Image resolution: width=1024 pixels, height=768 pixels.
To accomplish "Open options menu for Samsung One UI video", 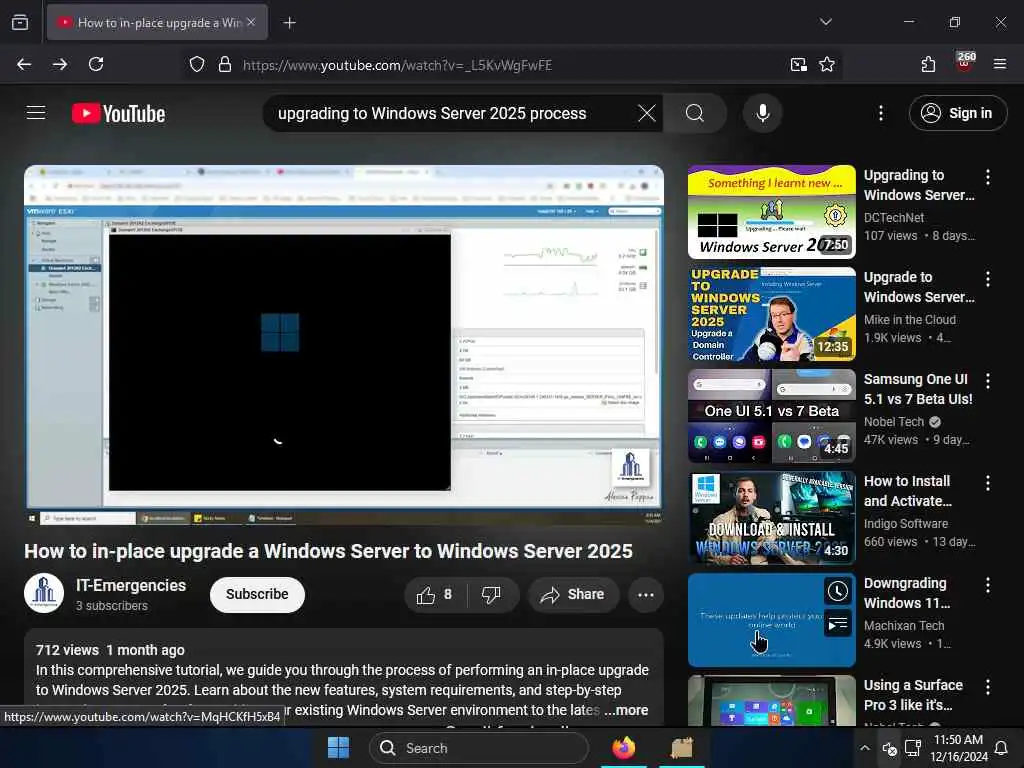I will tap(987, 381).
